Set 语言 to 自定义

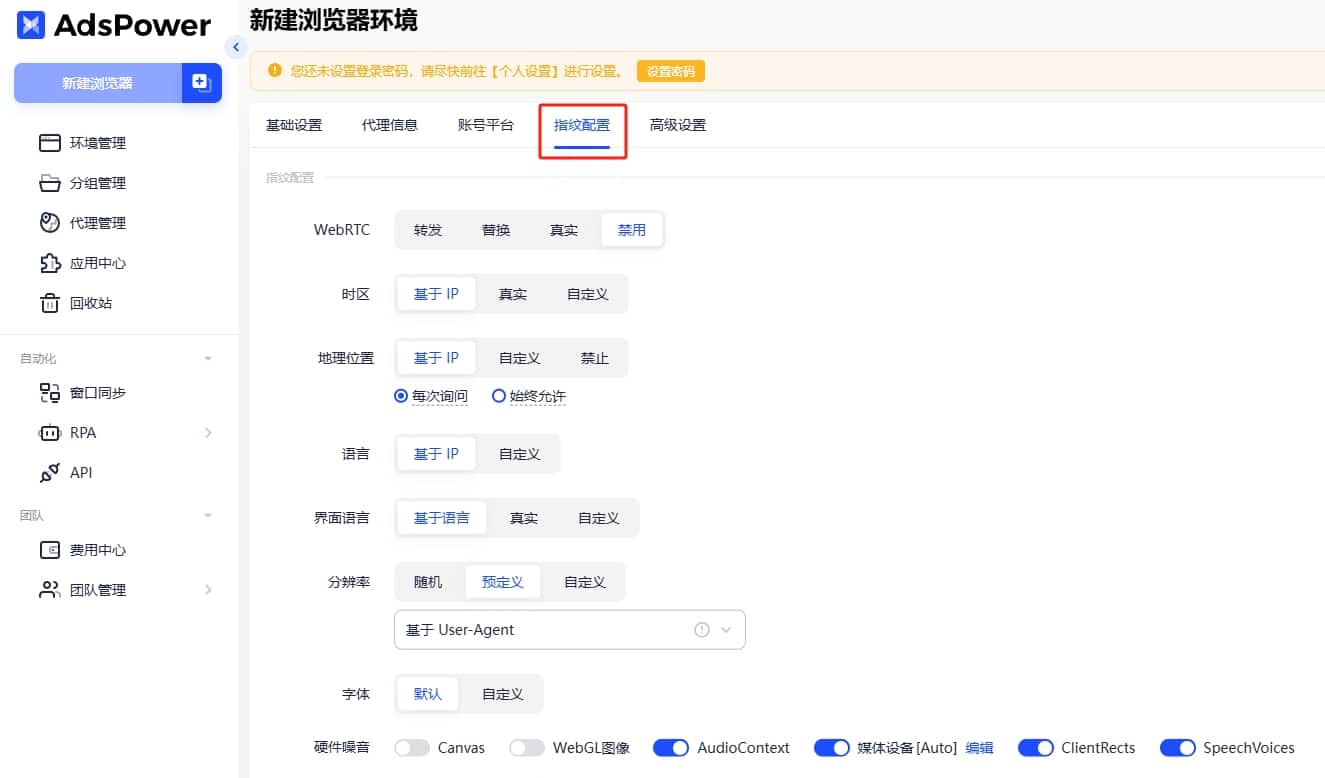[520, 454]
